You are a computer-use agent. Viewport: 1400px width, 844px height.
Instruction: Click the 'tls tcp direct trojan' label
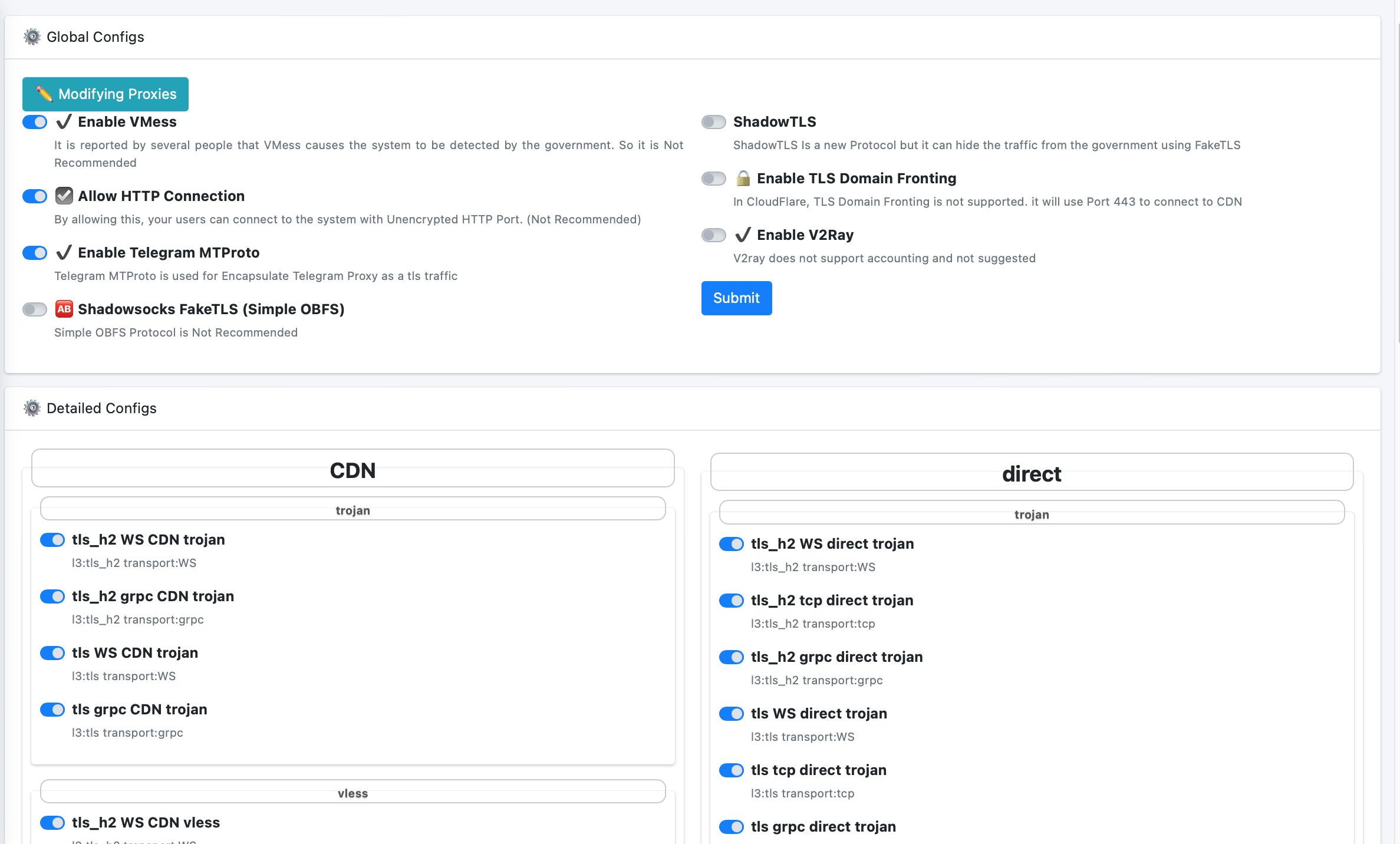[819, 770]
